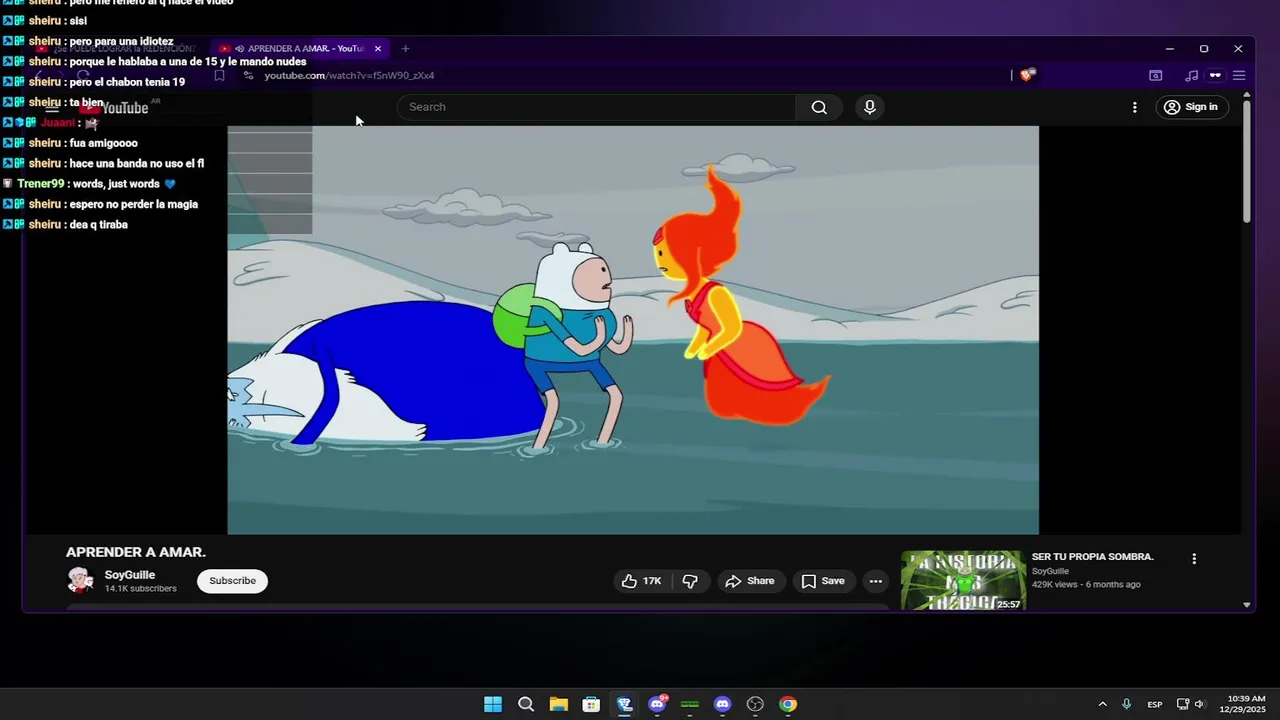Click the video title APRENDER A AMAR.

coord(136,552)
